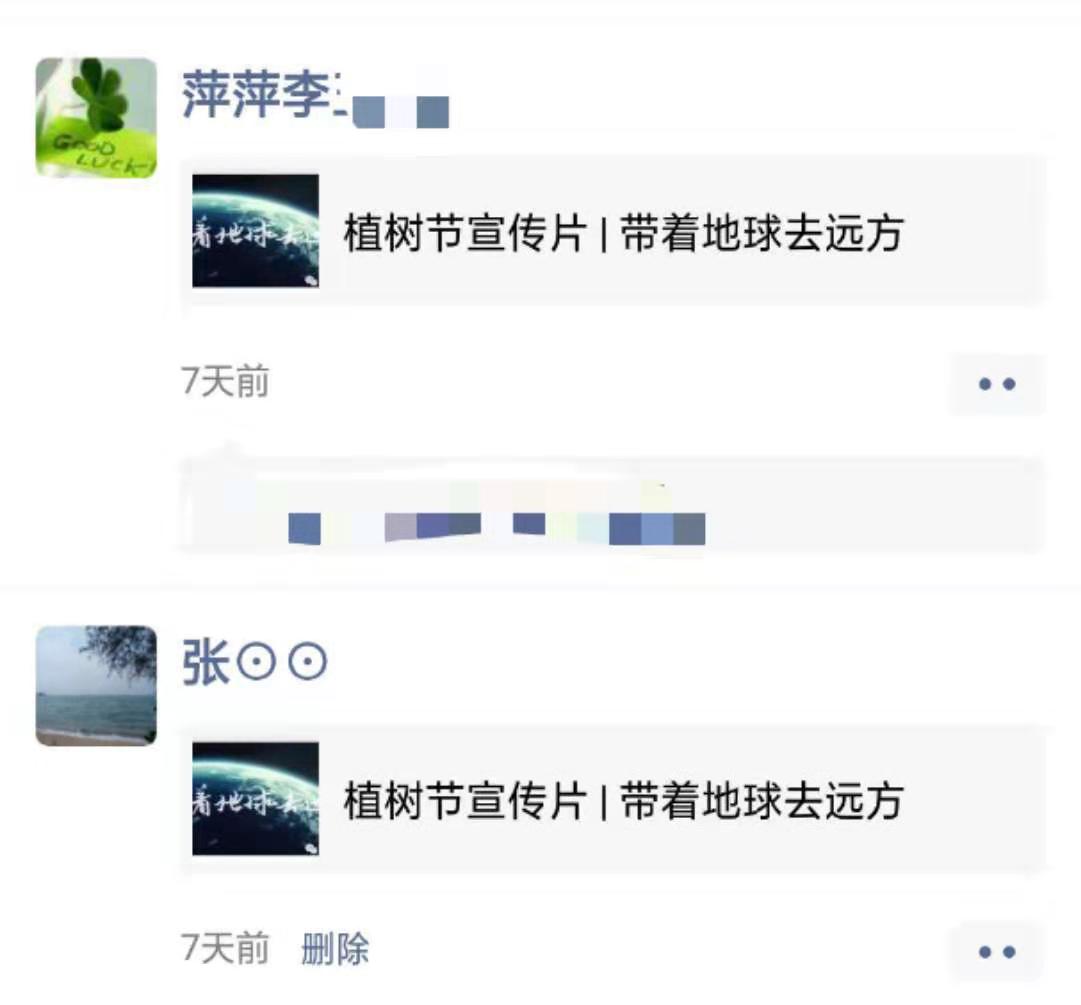Open the 张⊙⊙ username profile link
This screenshot has width=1081, height=1005.
pos(254,662)
